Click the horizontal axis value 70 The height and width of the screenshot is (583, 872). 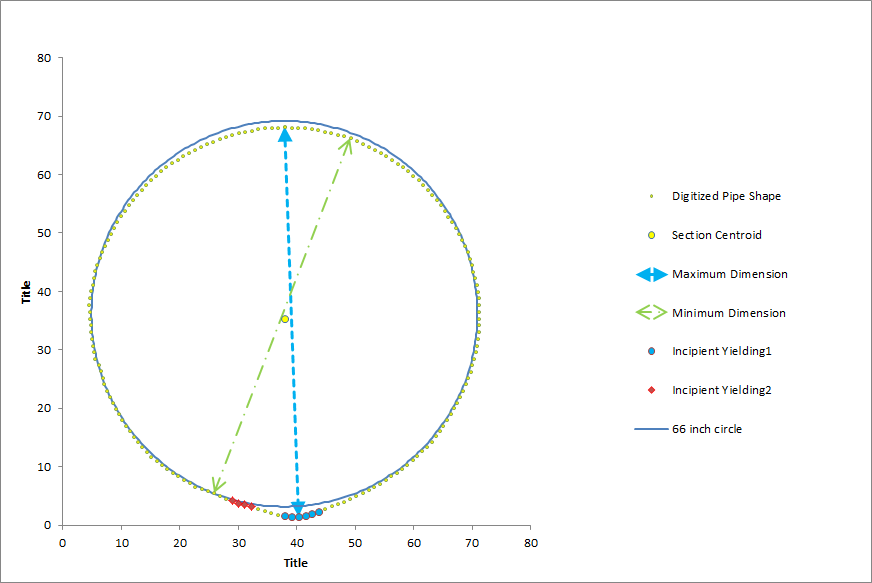pos(472,543)
